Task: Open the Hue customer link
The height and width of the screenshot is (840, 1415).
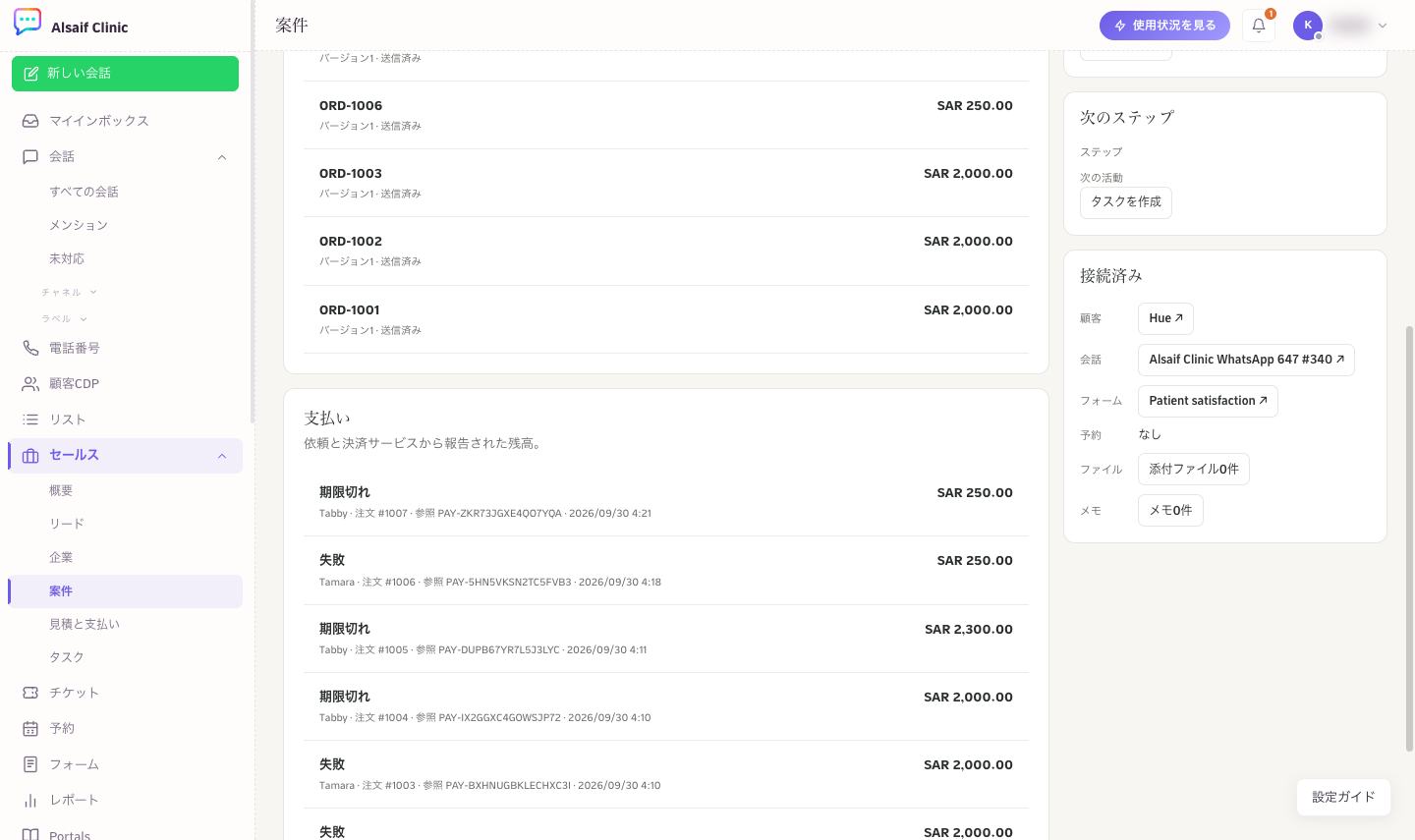Action: pos(1165,318)
